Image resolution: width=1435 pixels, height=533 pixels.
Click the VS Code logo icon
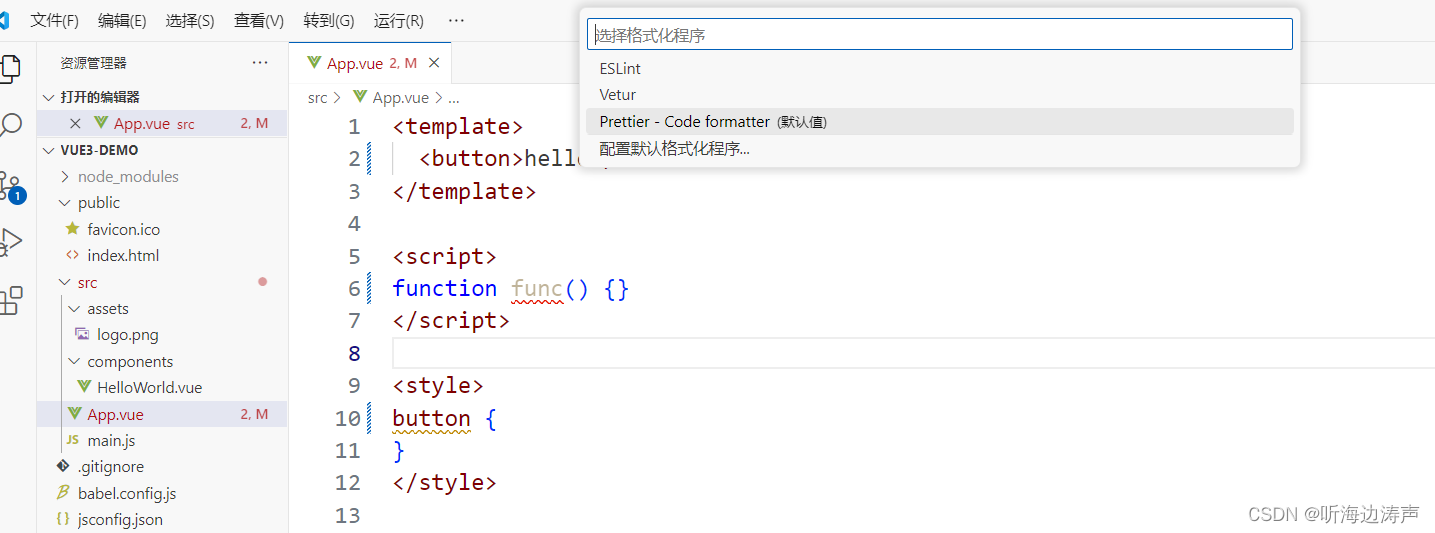pos(4,21)
